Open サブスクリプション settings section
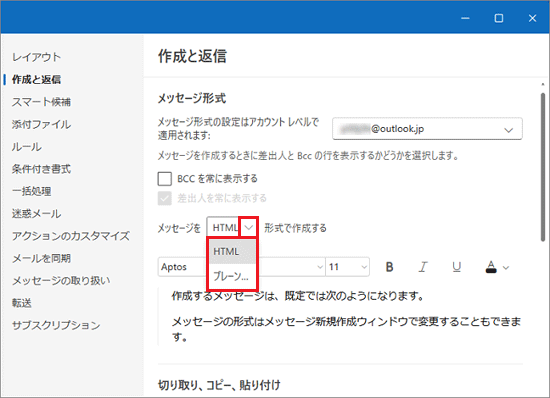Screen dimensions: 550x398 point(56,325)
